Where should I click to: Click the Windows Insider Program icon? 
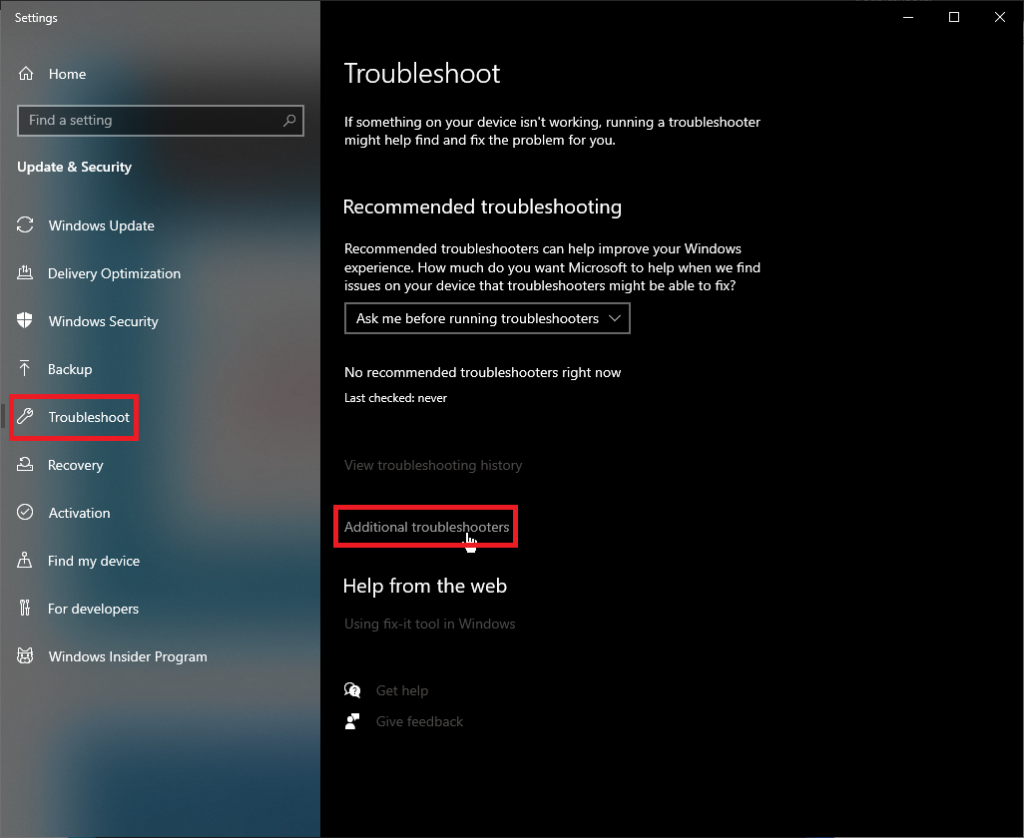[26, 657]
